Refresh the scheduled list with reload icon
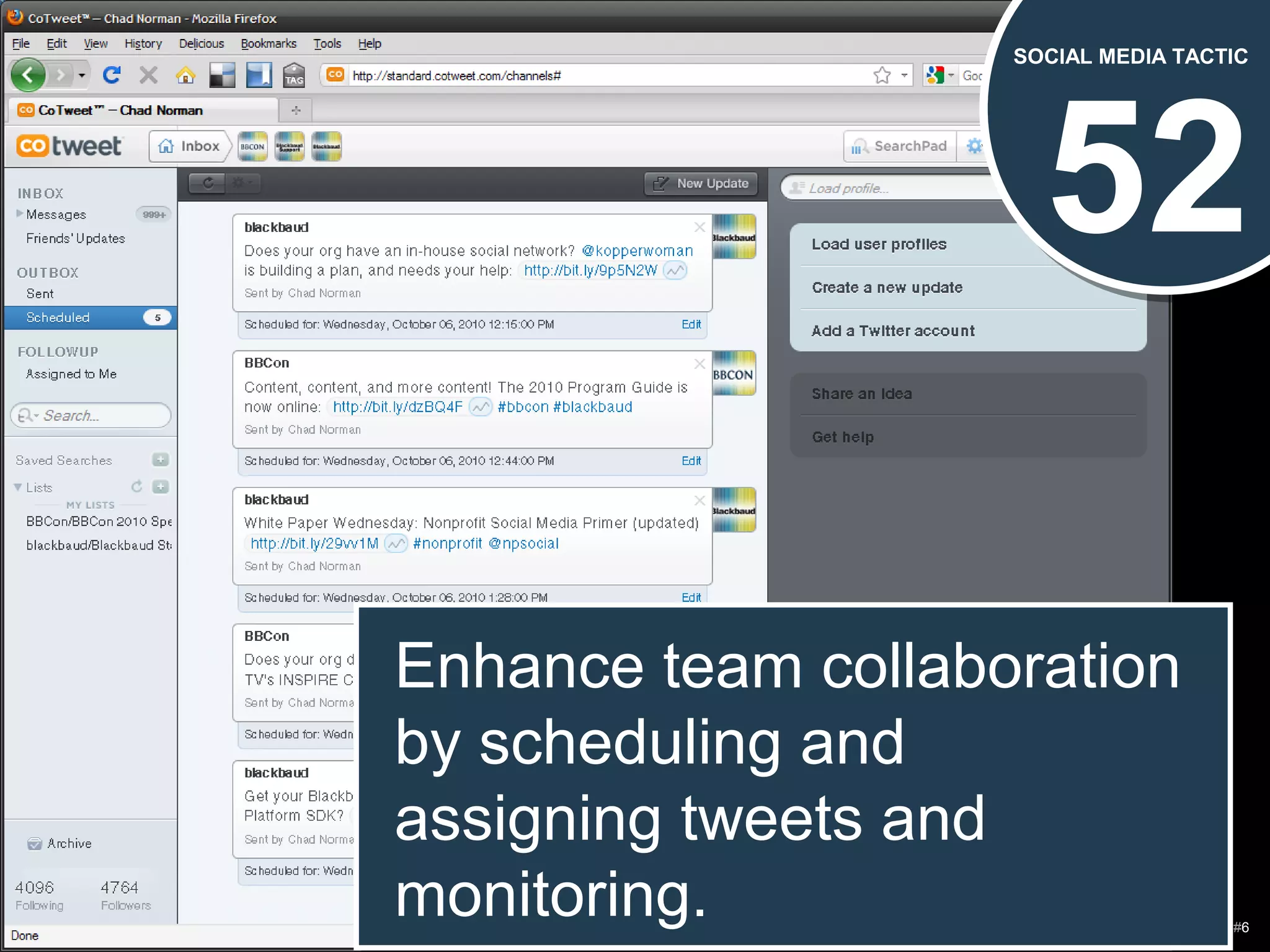Image resolution: width=1270 pixels, height=952 pixels. 208,183
